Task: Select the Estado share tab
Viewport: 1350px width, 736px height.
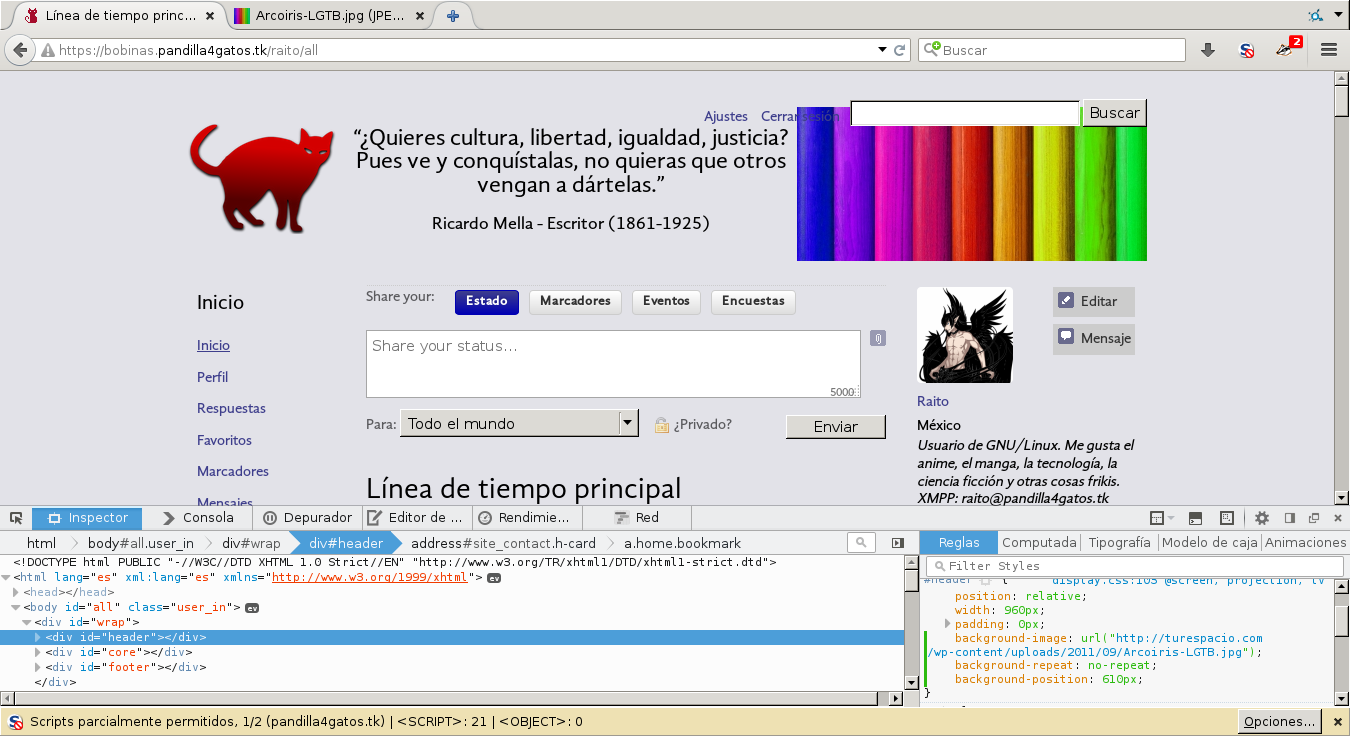Action: click(x=486, y=301)
